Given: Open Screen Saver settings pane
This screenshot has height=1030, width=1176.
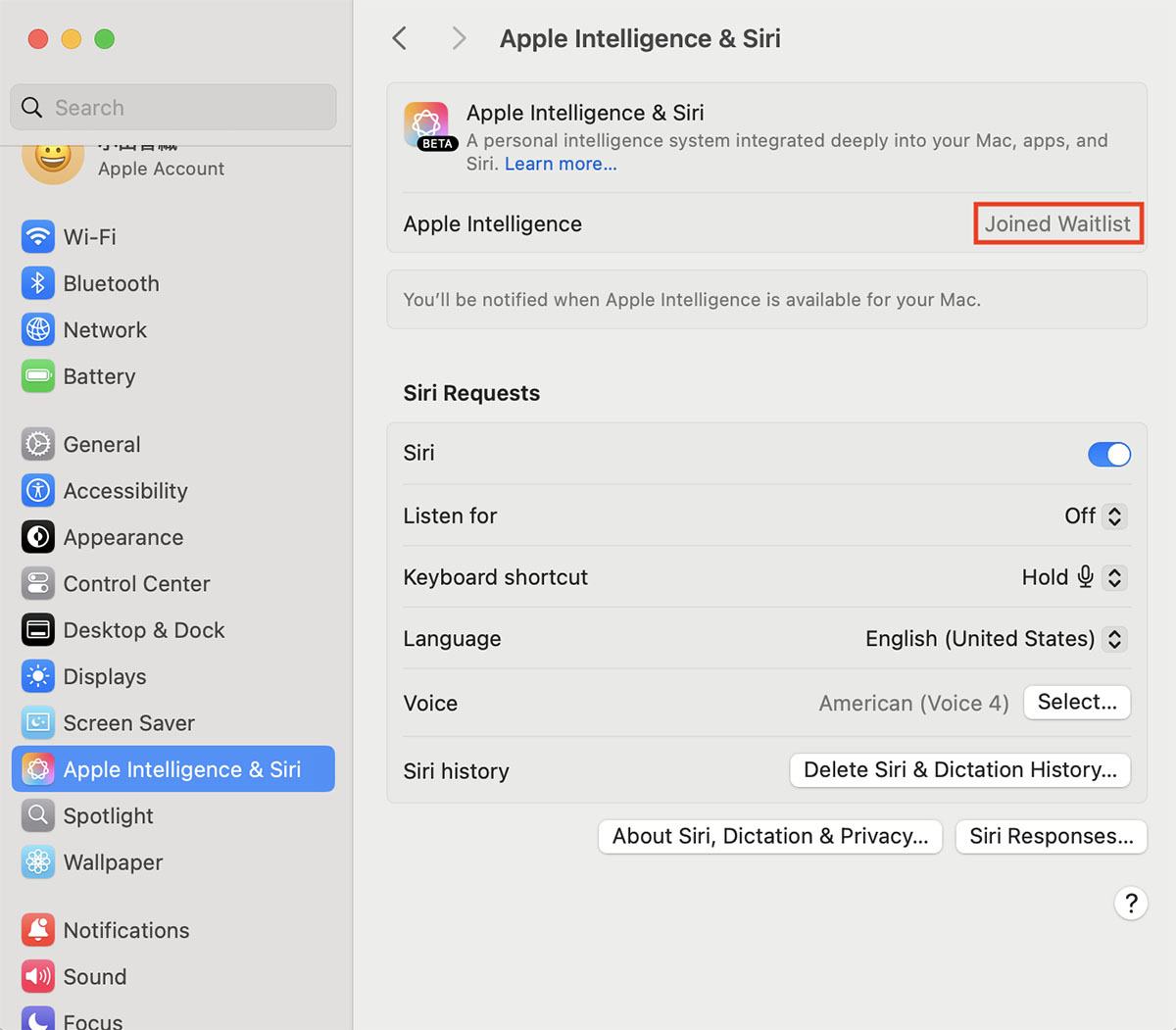Looking at the screenshot, I should click(173, 723).
